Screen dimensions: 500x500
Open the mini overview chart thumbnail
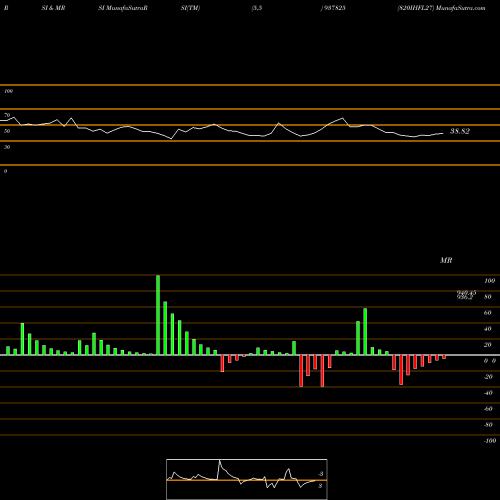click(x=247, y=479)
